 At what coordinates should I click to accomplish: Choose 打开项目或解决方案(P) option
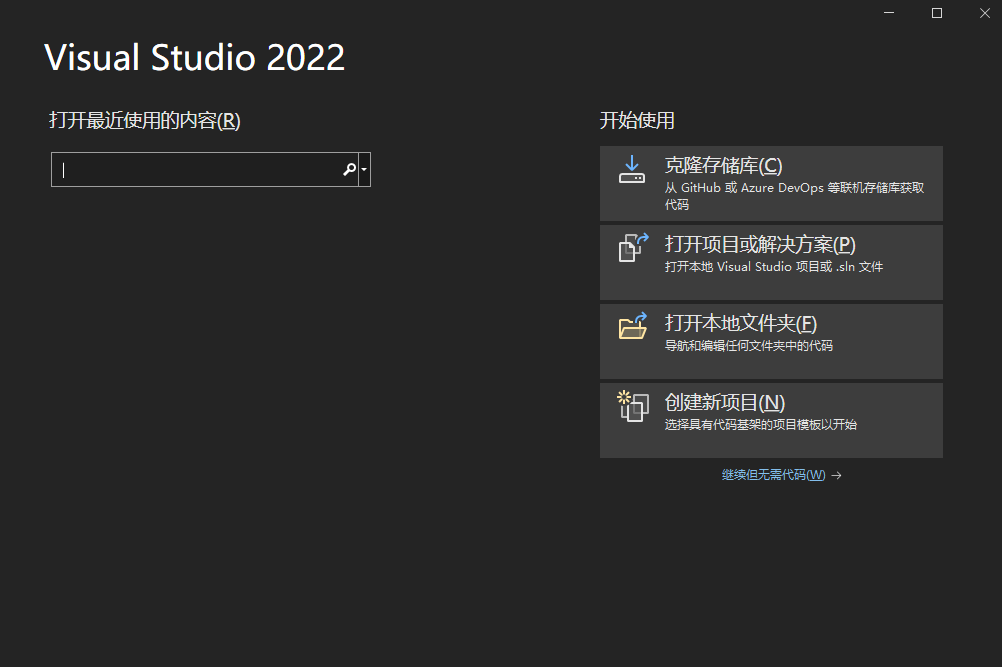[x=771, y=262]
